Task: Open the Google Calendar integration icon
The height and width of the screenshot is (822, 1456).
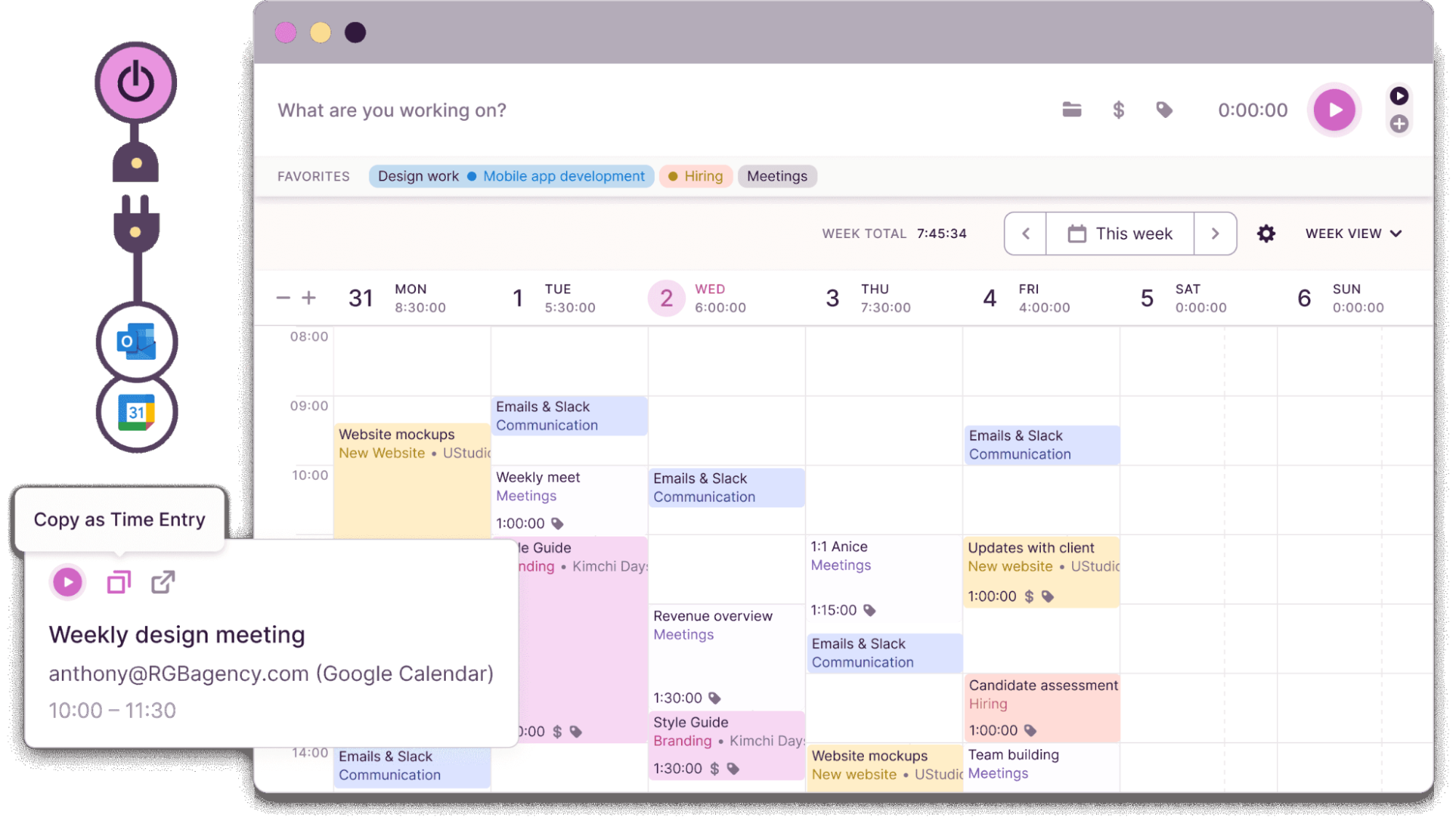Action: (137, 412)
